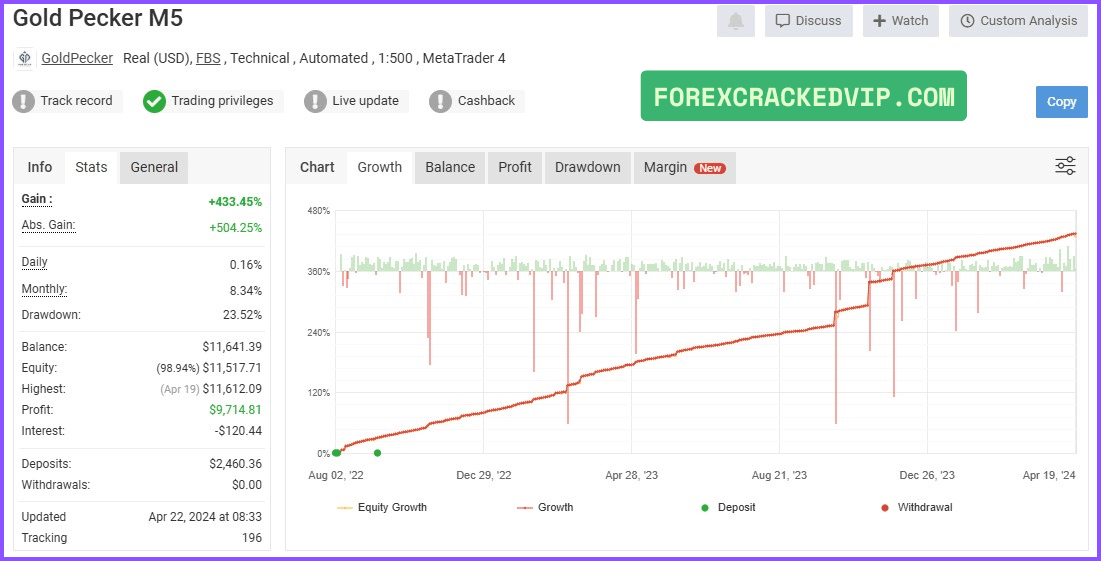Open the chart settings sliders icon
Image resolution: width=1101 pixels, height=561 pixels.
[1065, 166]
